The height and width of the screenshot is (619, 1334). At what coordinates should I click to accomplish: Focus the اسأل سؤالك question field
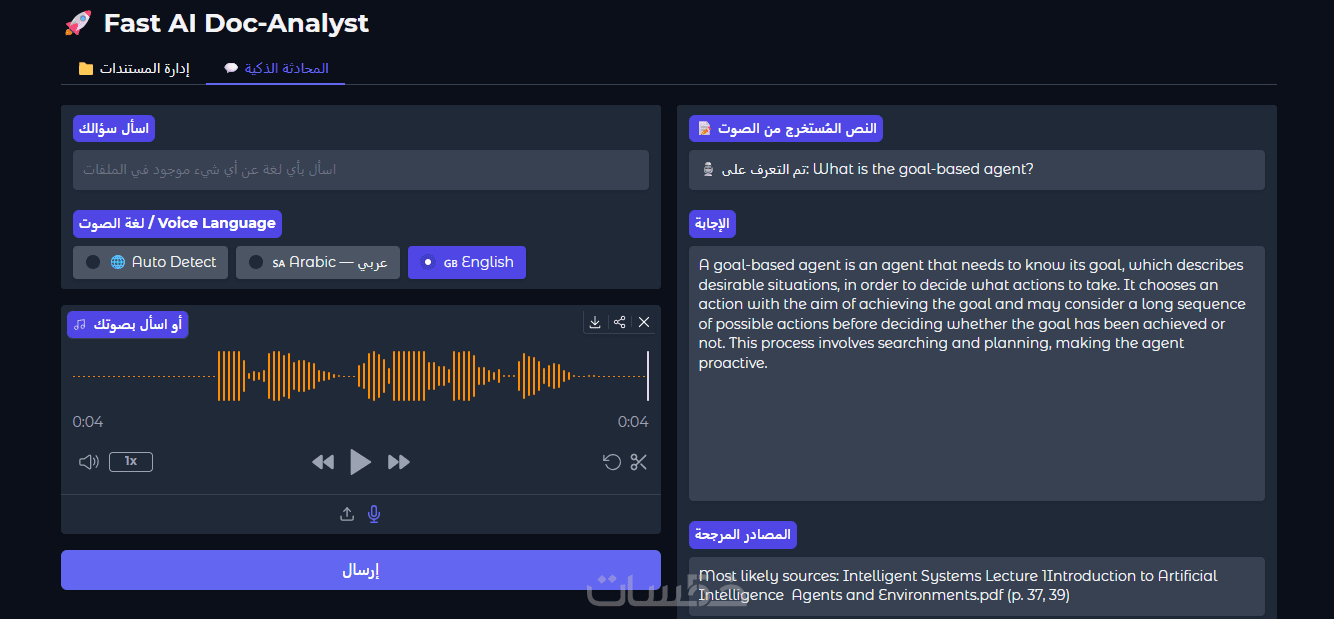(361, 170)
